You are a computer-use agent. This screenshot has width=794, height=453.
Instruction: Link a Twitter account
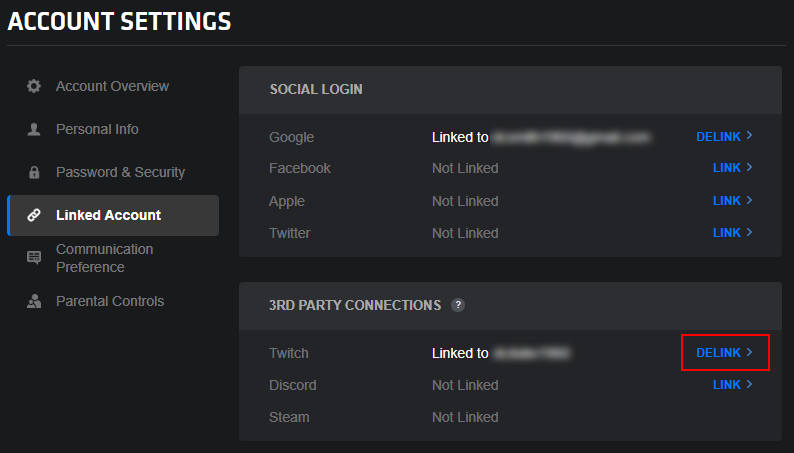733,232
